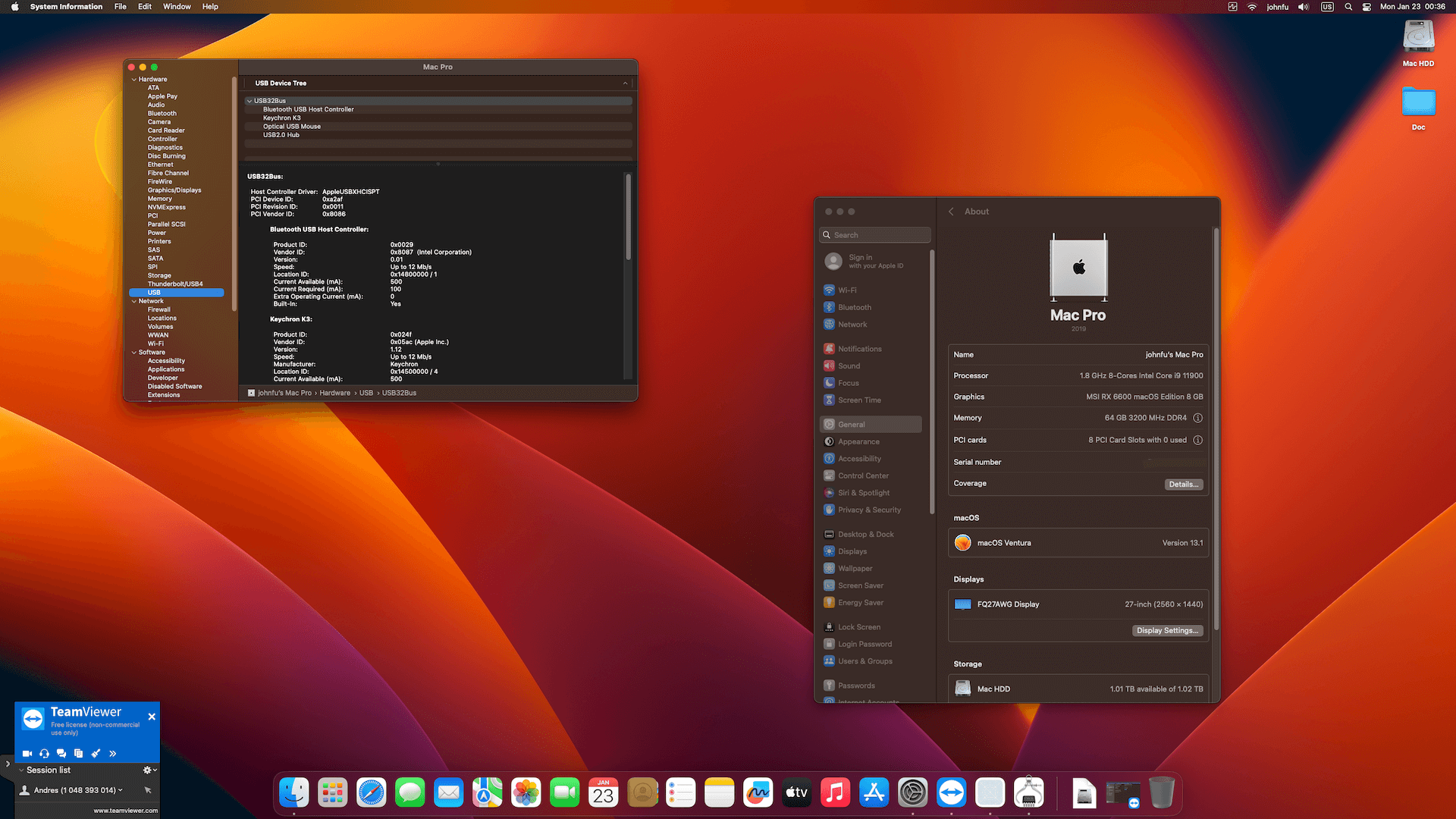Launch Music from the Dock
This screenshot has width=1456, height=819.
pos(835,792)
